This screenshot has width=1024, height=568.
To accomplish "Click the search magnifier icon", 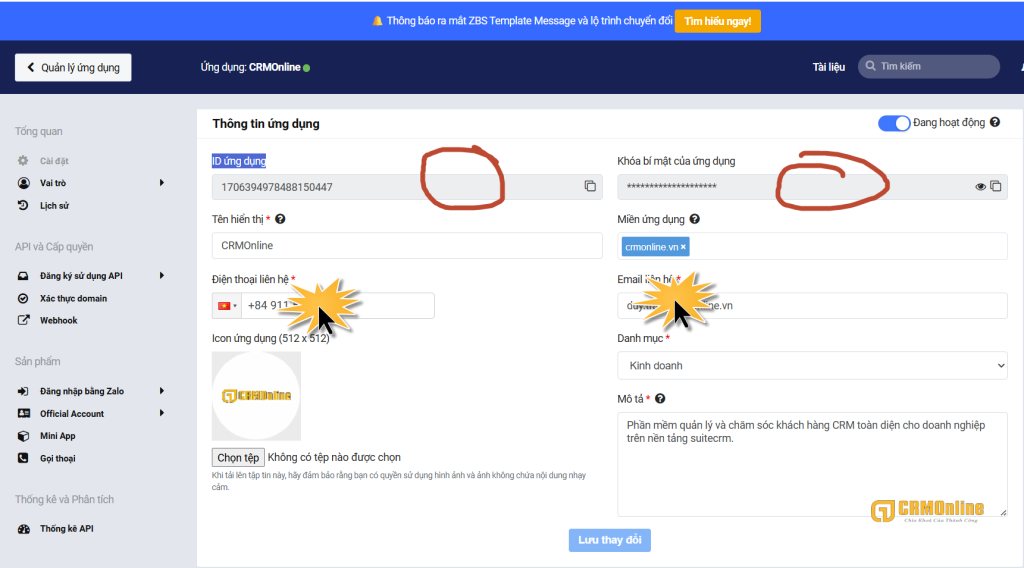I will [x=871, y=66].
